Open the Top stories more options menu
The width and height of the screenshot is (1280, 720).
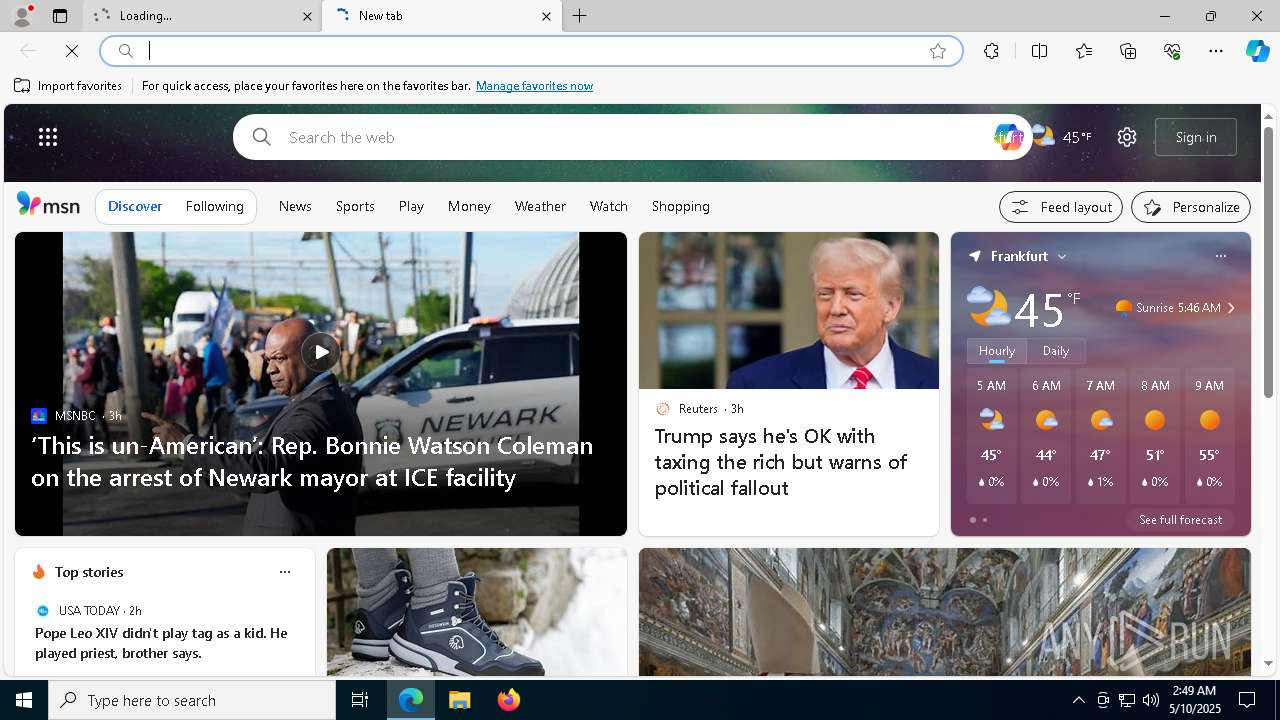click(285, 572)
